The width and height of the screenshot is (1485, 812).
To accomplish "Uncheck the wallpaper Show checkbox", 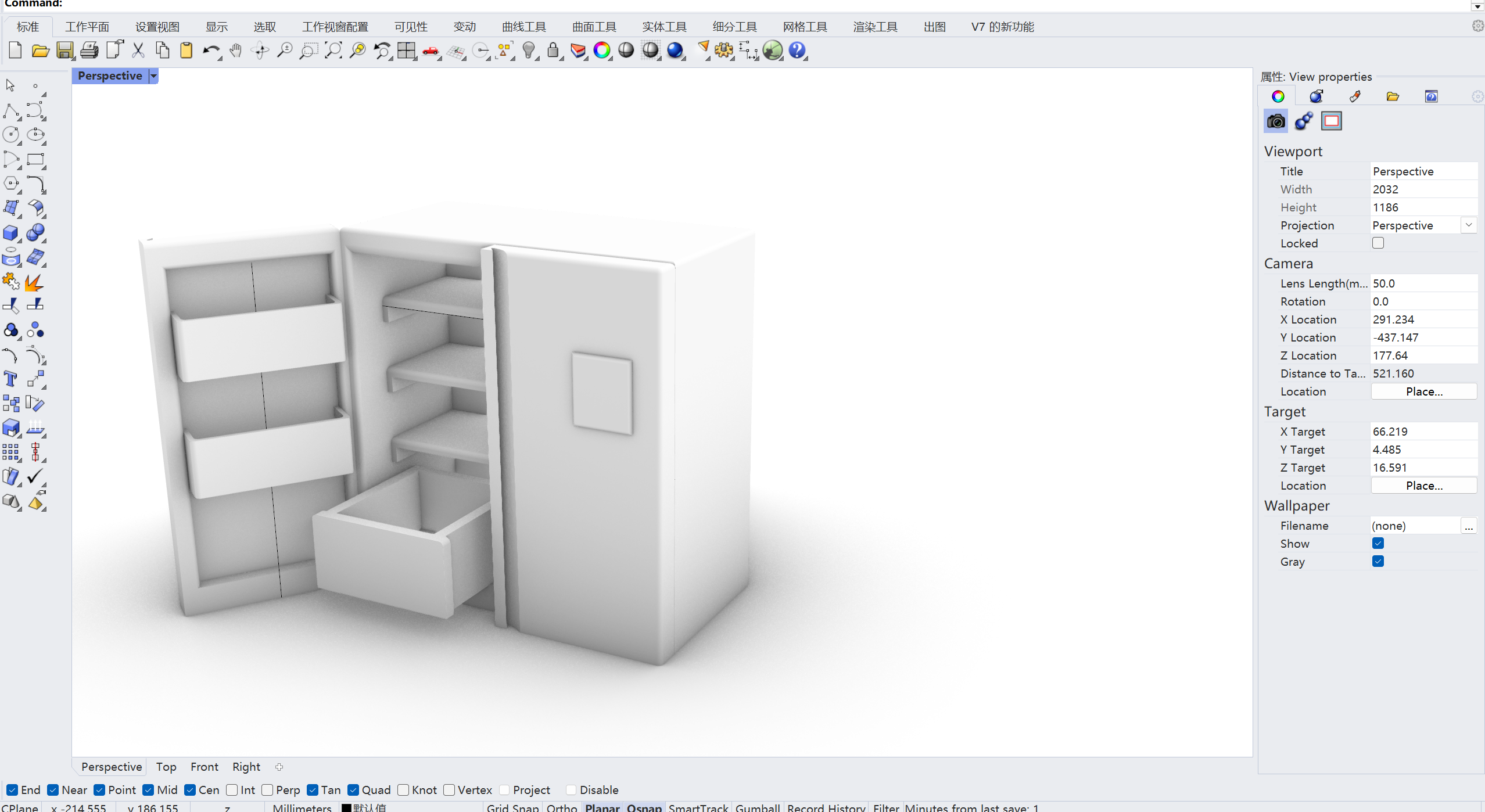I will tap(1378, 543).
